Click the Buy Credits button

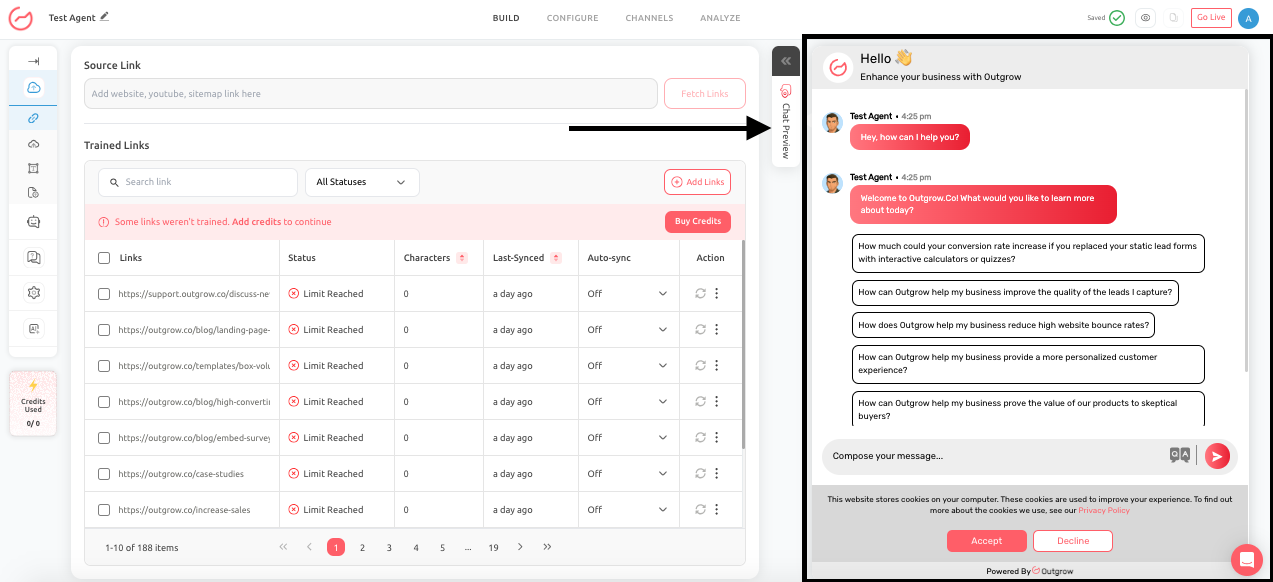(698, 221)
